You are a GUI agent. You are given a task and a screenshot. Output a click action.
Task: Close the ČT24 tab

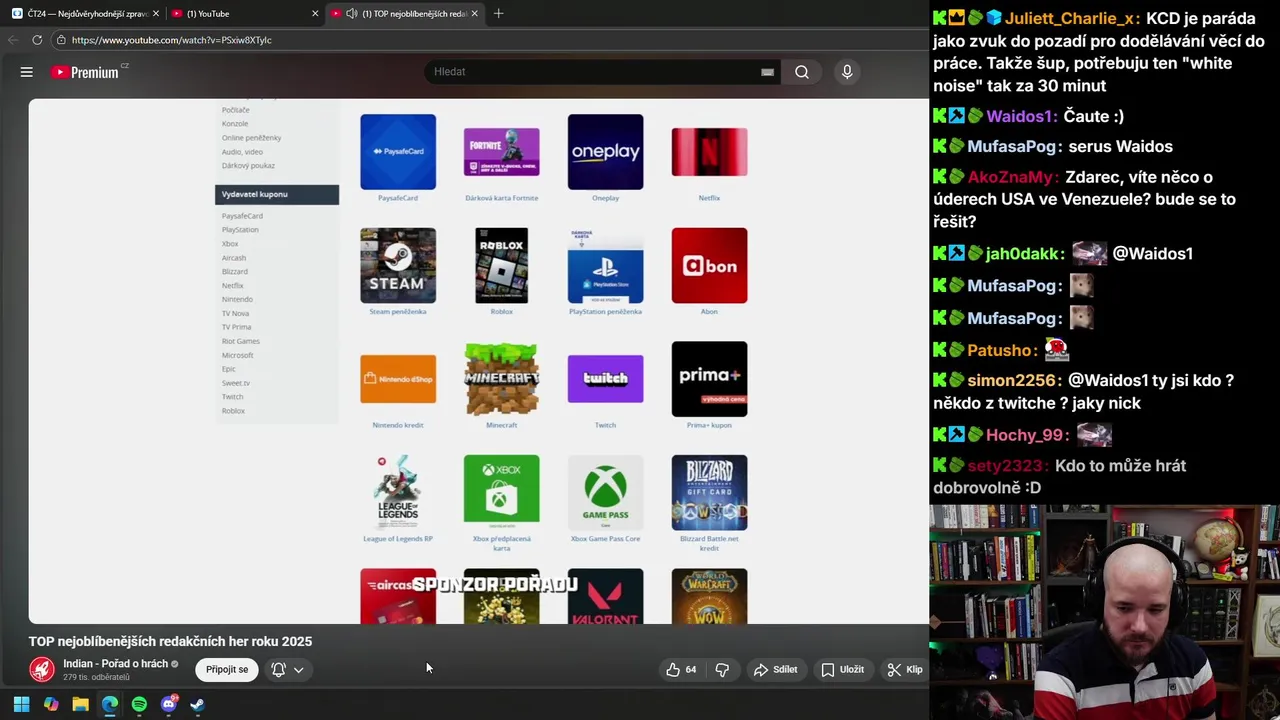tap(156, 13)
